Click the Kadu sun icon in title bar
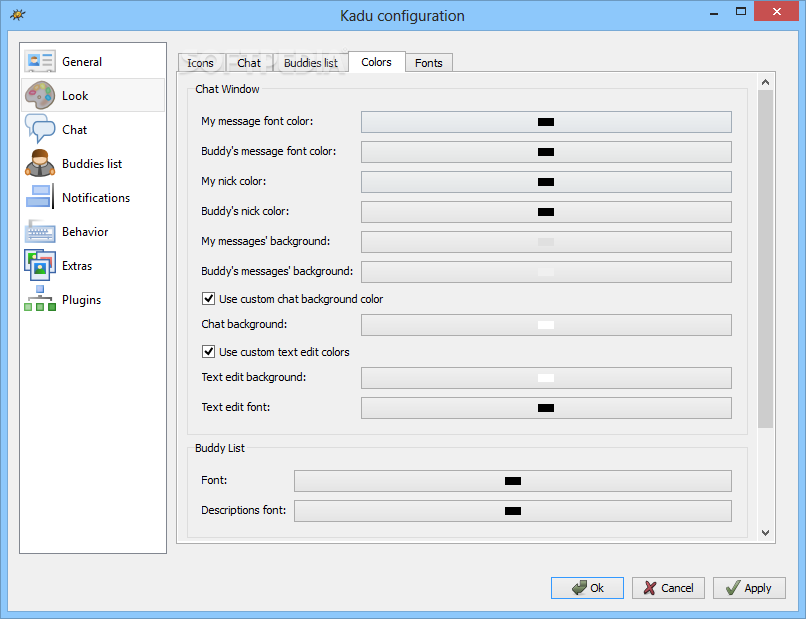Image resolution: width=806 pixels, height=619 pixels. coord(17,14)
